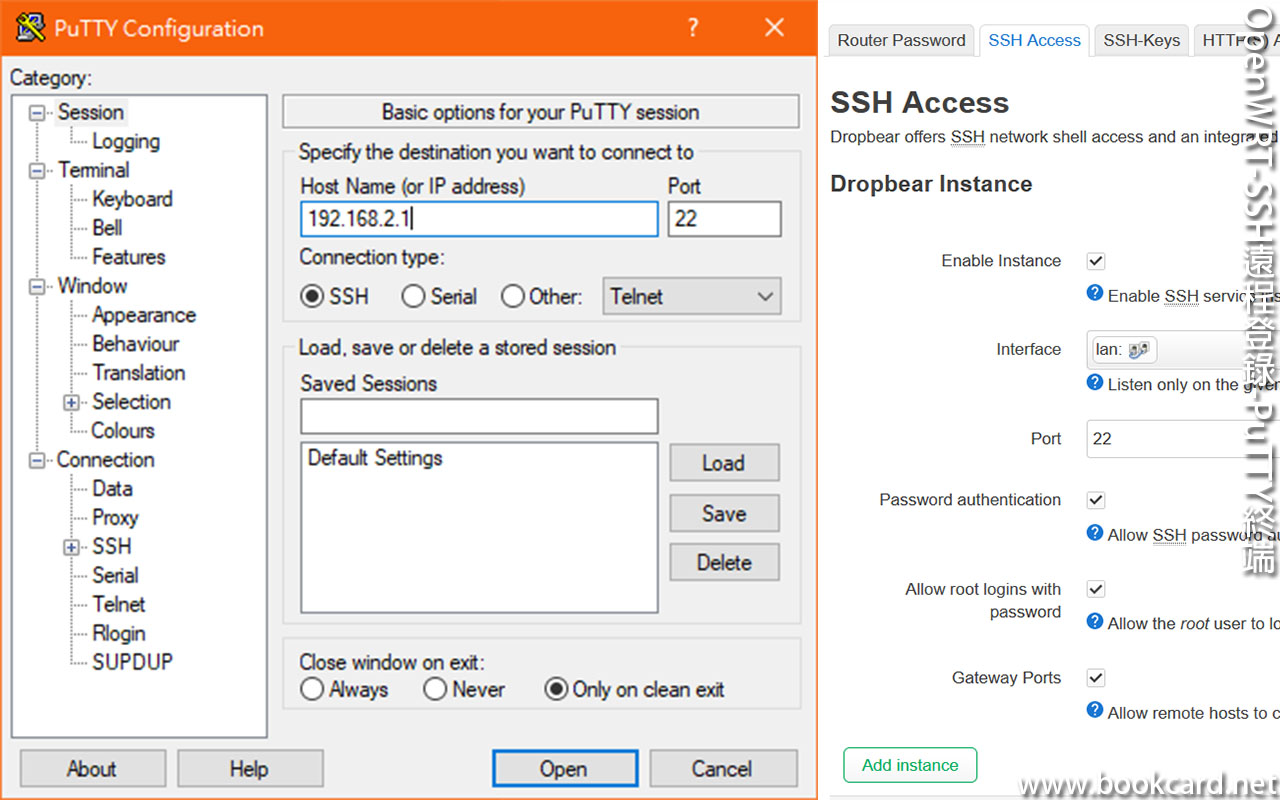1280x800 pixels.
Task: Choose Never for close window on exit
Action: (x=435, y=689)
